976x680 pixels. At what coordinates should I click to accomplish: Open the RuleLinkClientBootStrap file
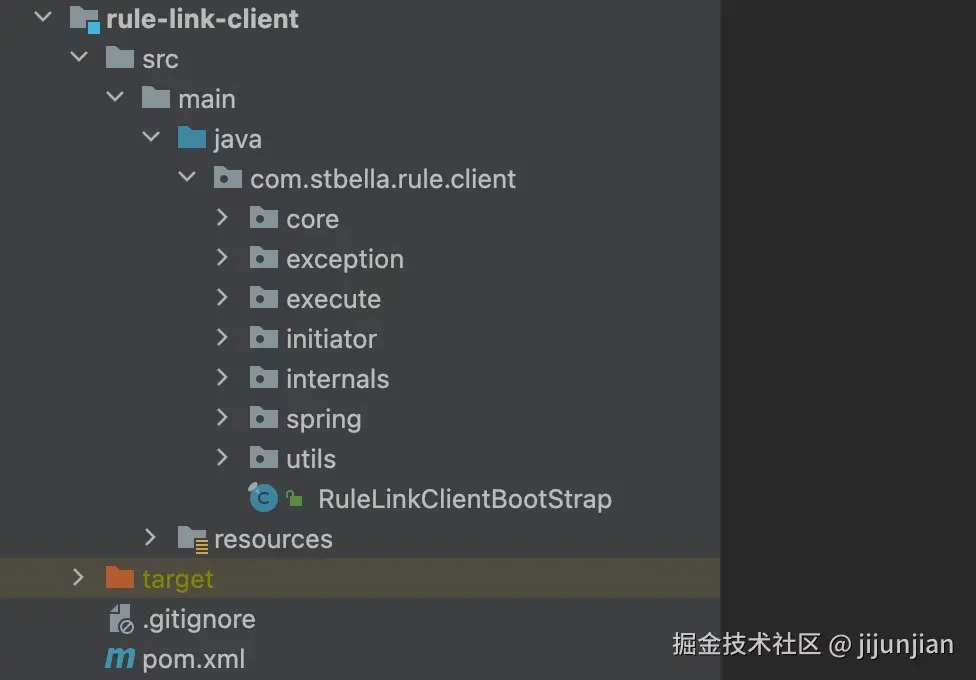(464, 499)
